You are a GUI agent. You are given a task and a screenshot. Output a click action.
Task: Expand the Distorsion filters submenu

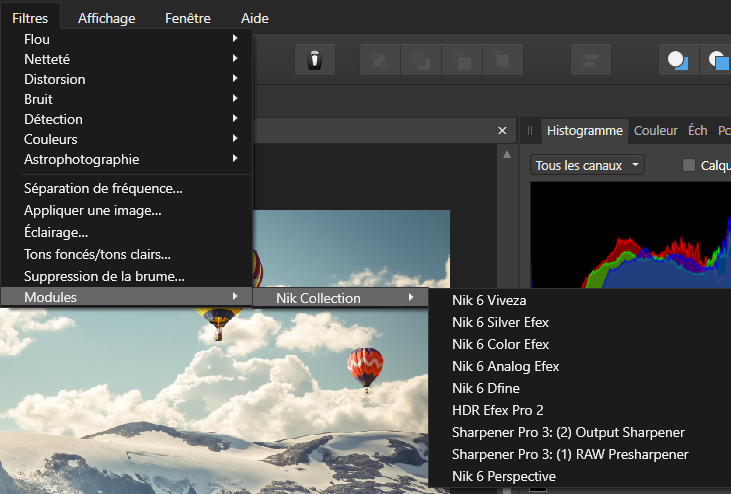coord(127,79)
